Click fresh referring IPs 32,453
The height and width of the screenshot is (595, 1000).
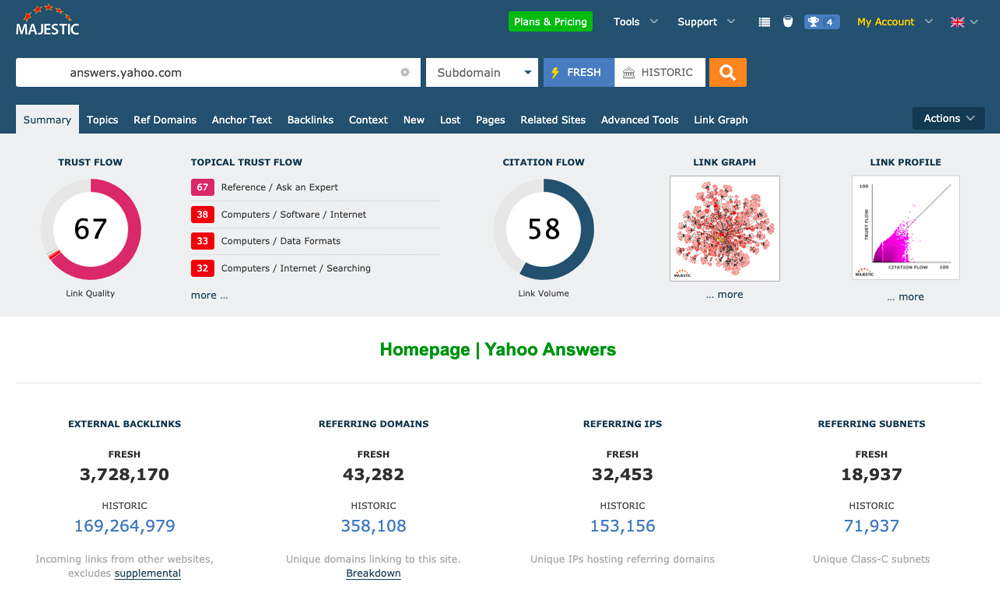tap(622, 474)
